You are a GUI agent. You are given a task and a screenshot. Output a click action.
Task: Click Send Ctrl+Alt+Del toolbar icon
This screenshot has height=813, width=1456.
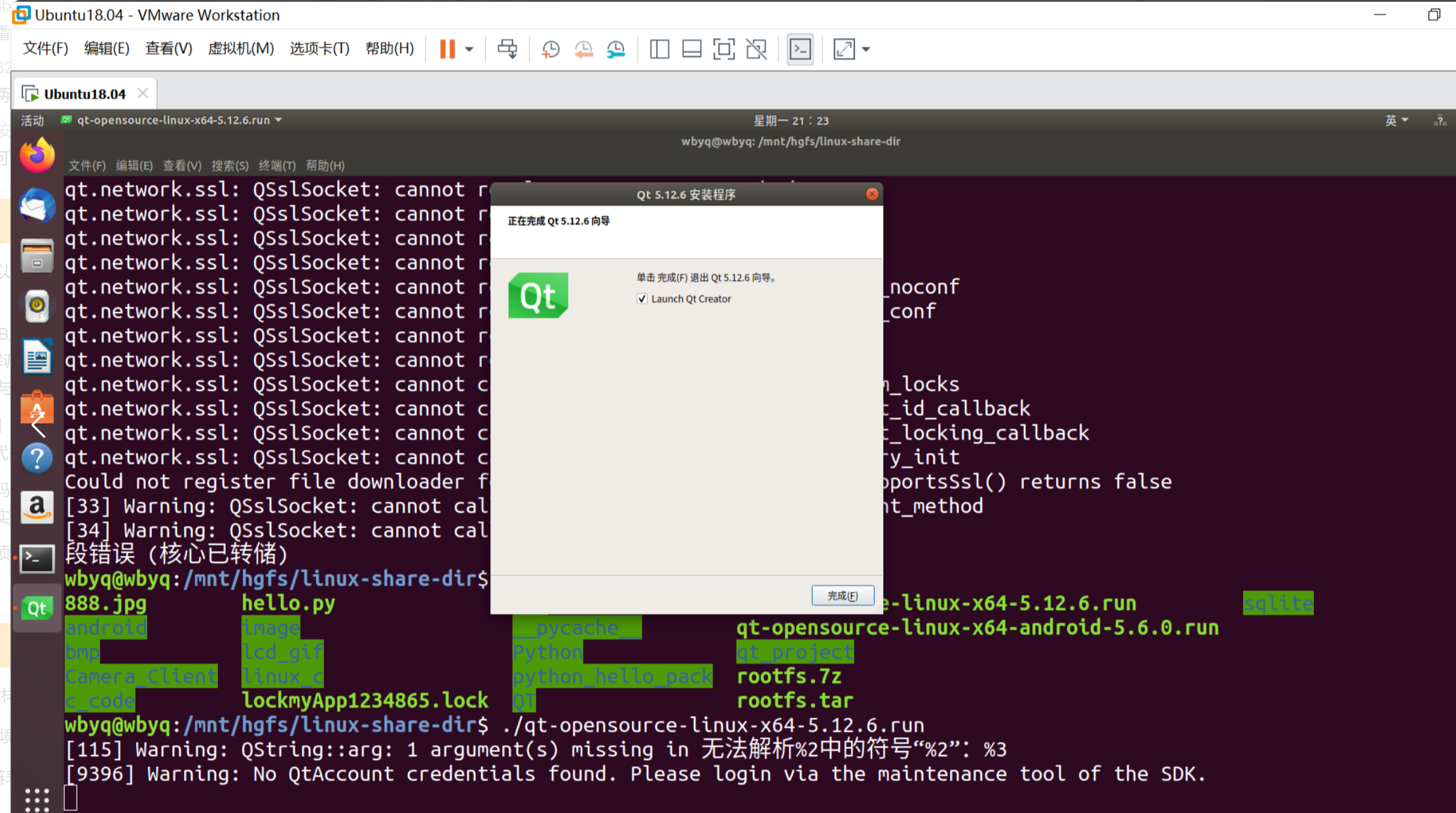point(507,49)
